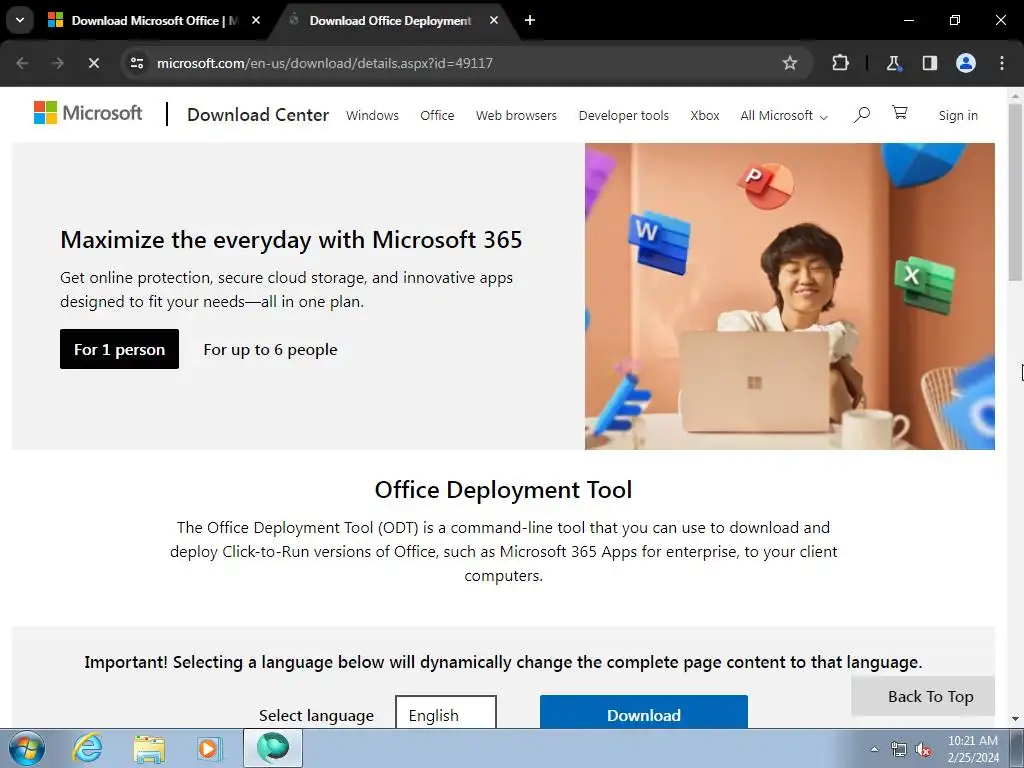
Task: Open Chrome three-dot menu
Action: [x=1002, y=63]
